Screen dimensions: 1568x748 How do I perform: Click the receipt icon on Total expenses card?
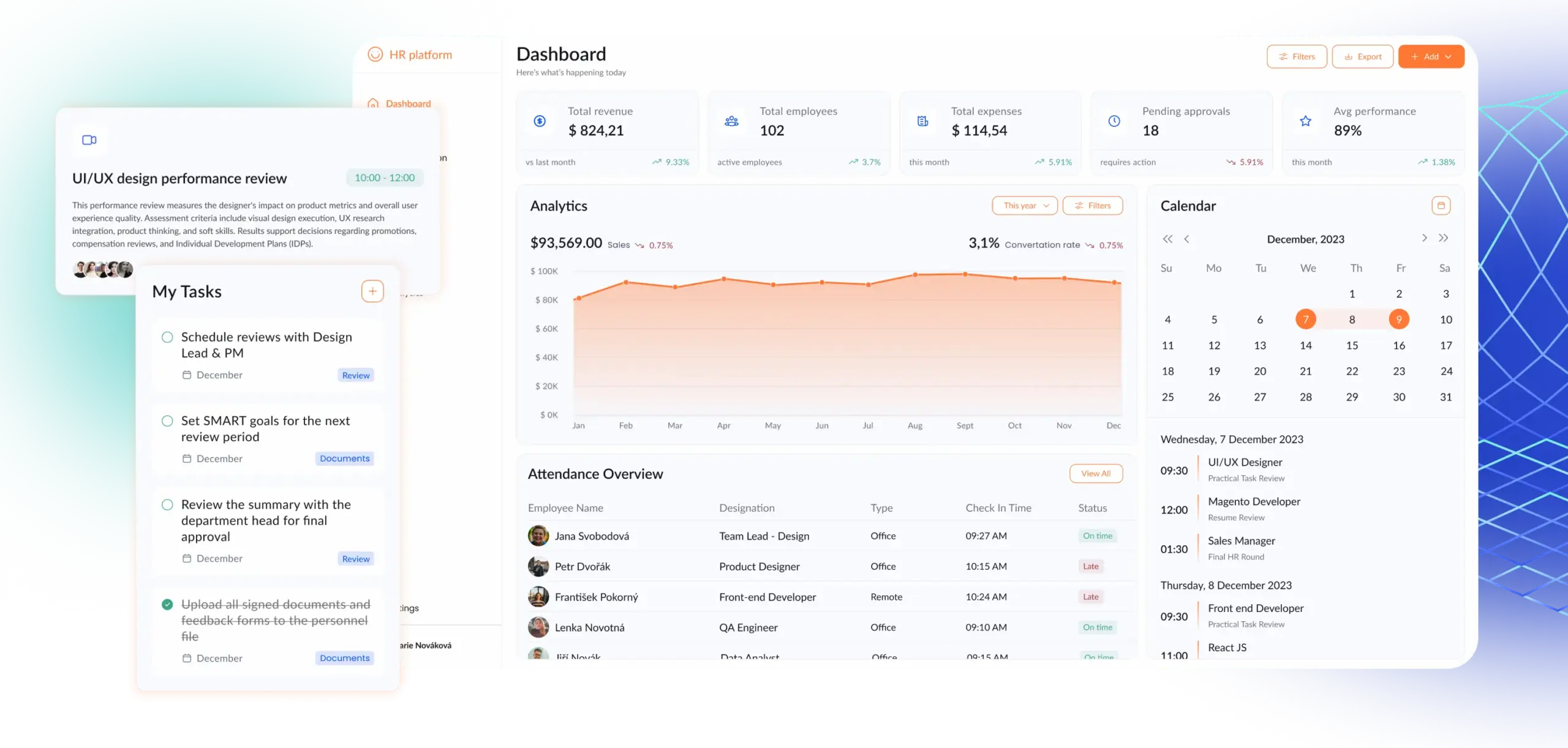[922, 121]
